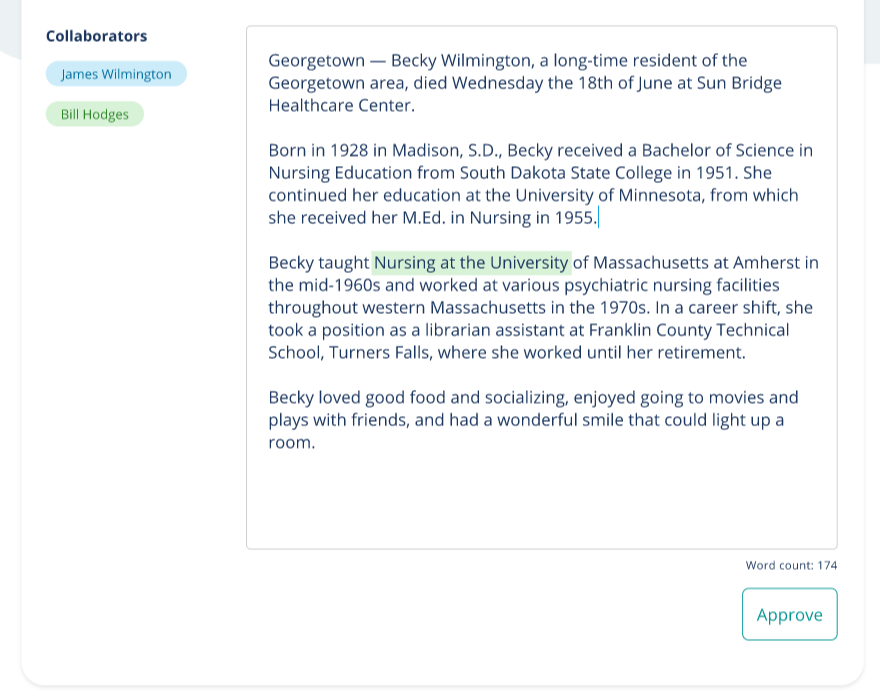Click on 'South Dakota State College' text
The width and height of the screenshot is (880, 697).
tap(565, 173)
